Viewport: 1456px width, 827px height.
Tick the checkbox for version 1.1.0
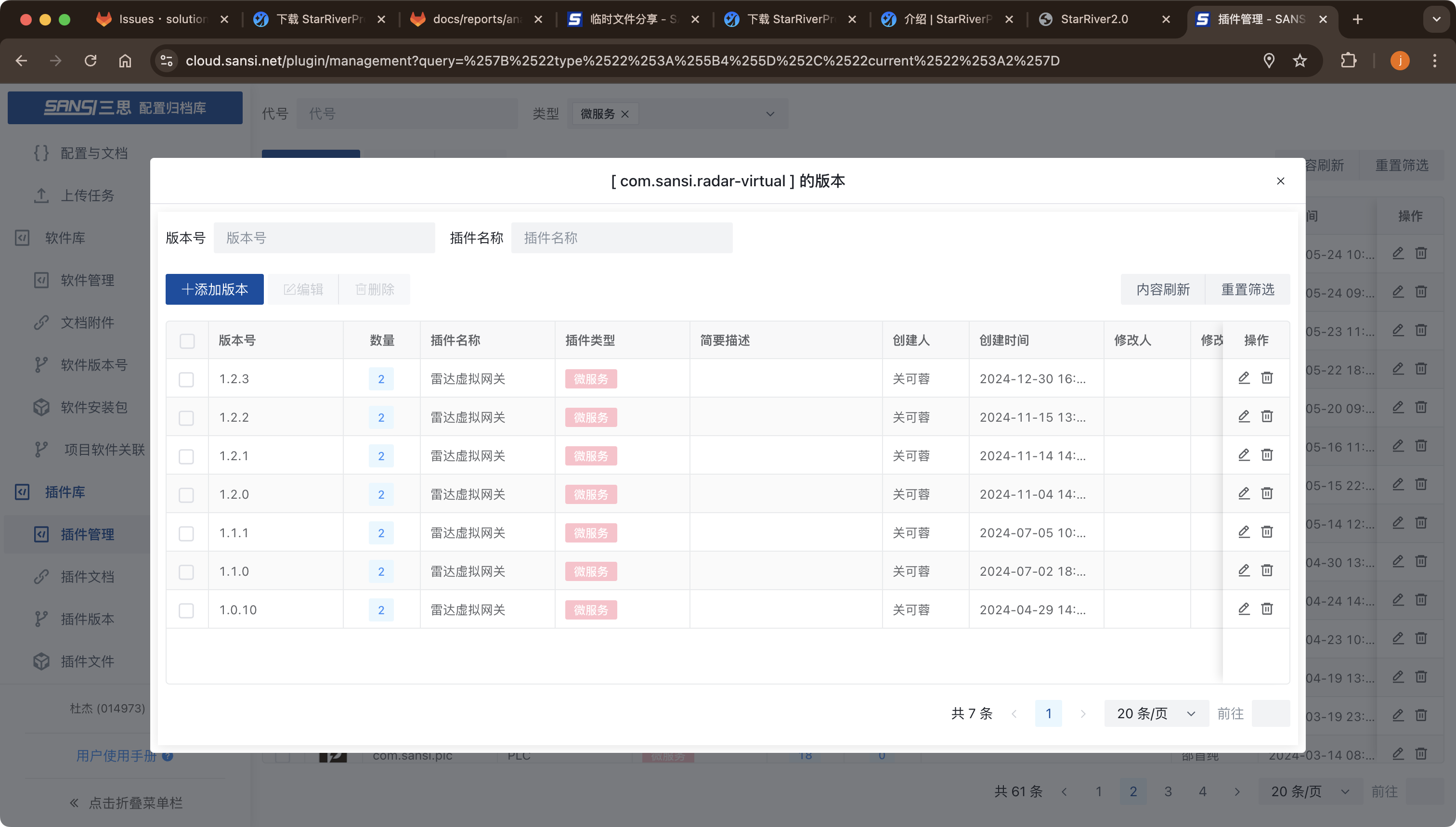coord(186,572)
